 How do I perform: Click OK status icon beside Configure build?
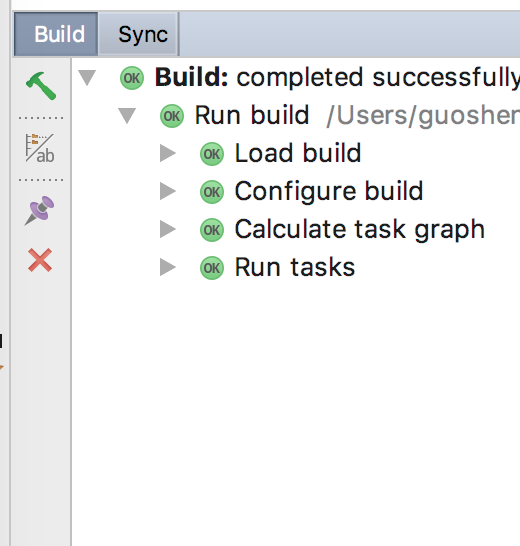point(212,192)
